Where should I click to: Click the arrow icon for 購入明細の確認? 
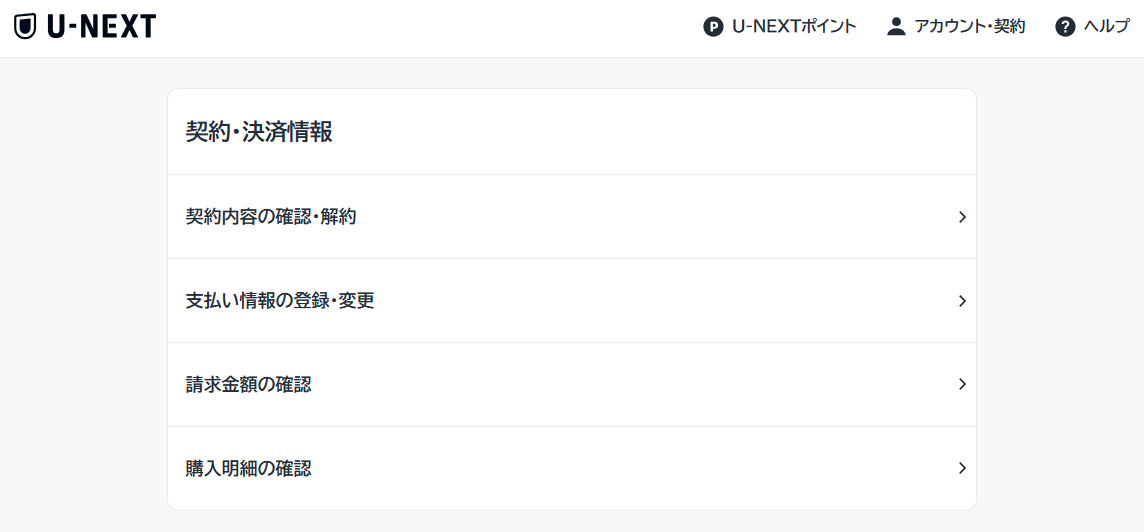point(962,469)
